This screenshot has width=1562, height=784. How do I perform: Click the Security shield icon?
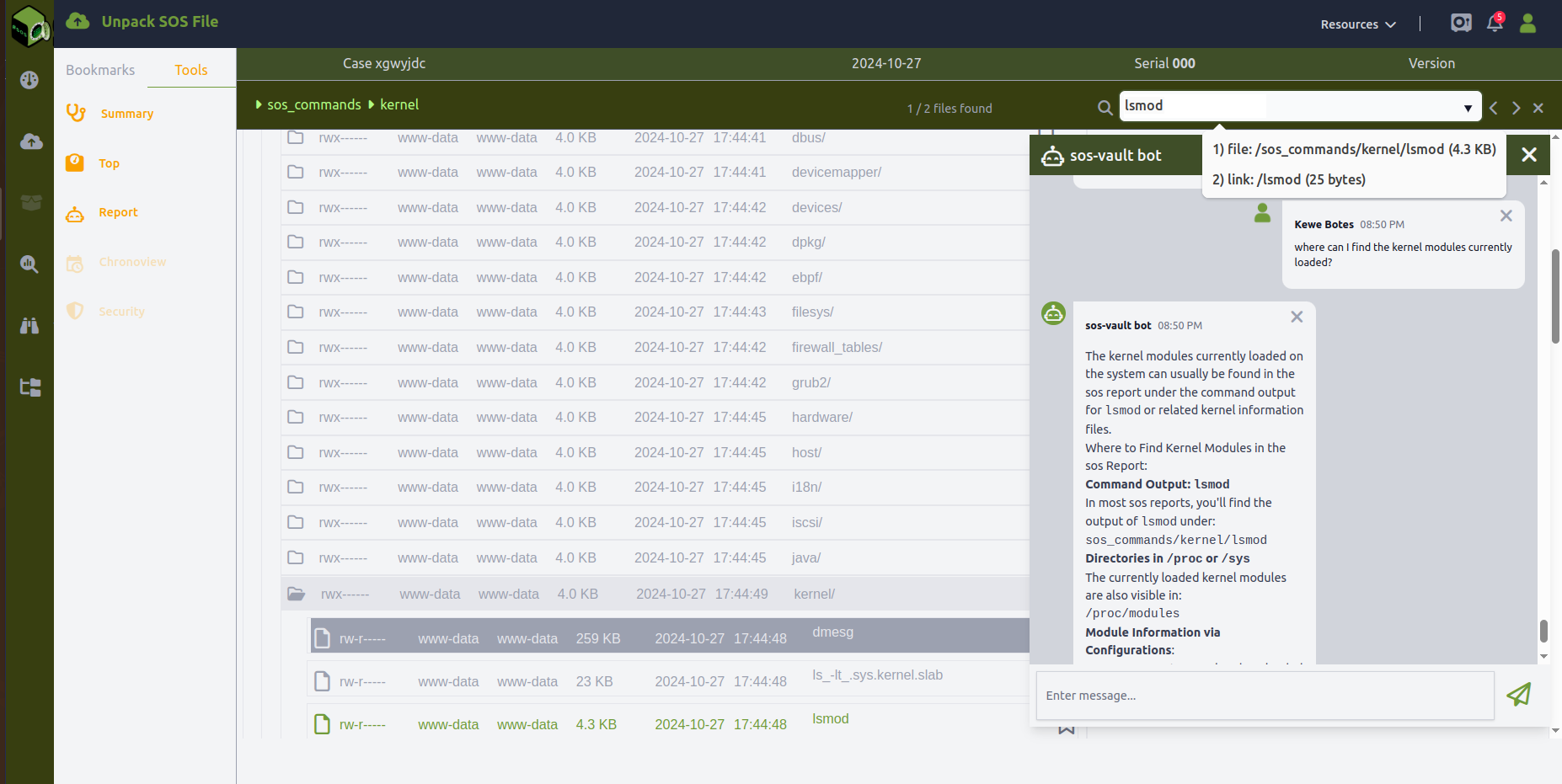point(75,311)
